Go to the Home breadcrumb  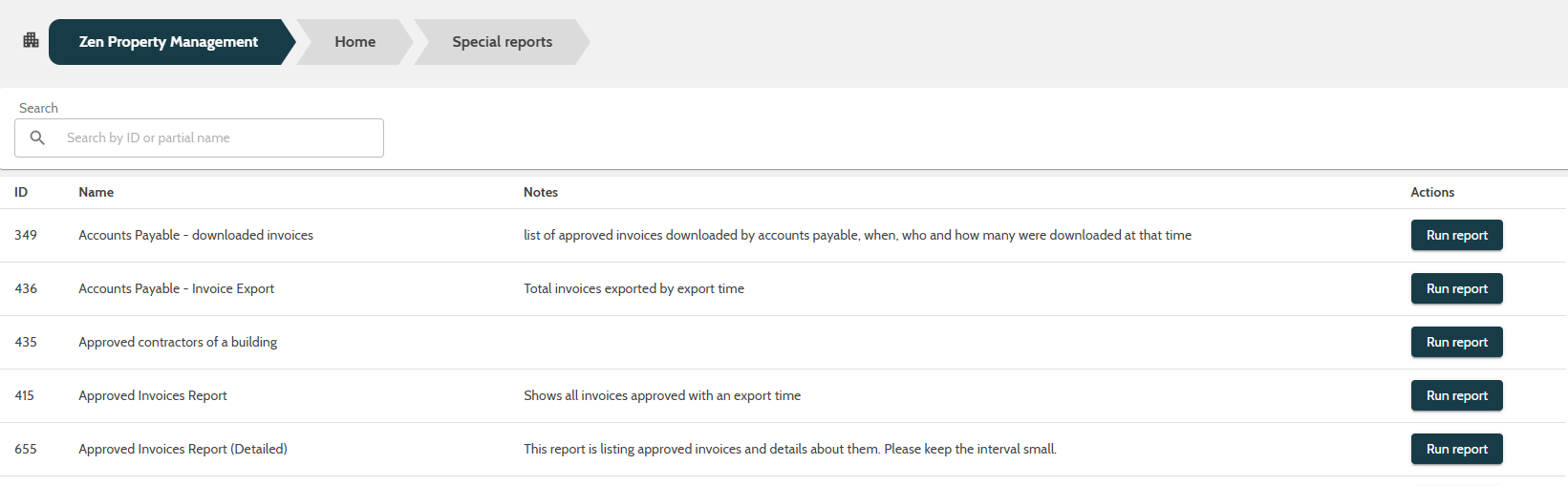tap(354, 42)
